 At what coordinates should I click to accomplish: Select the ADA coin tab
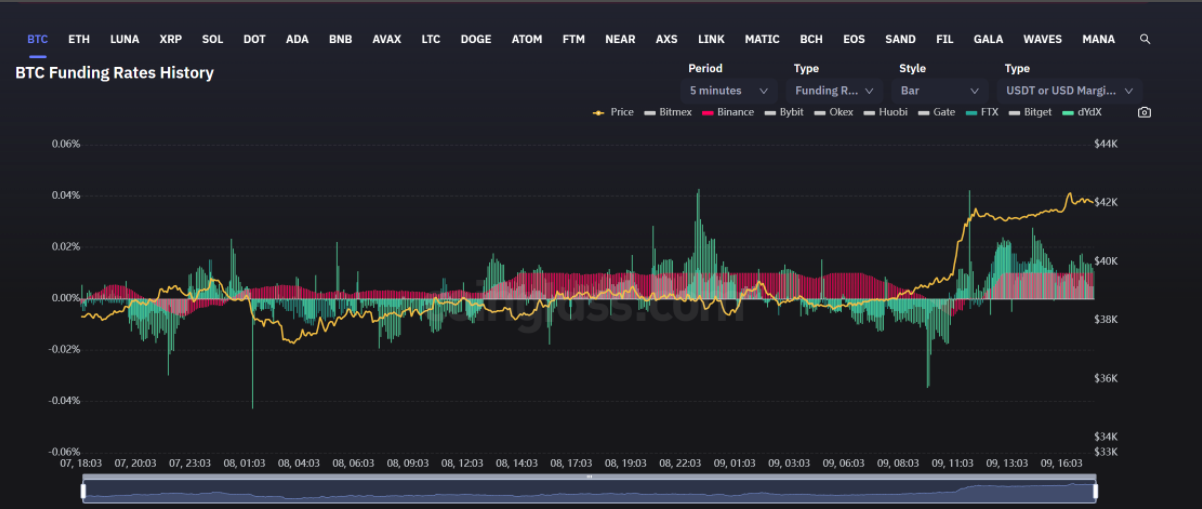pos(297,39)
